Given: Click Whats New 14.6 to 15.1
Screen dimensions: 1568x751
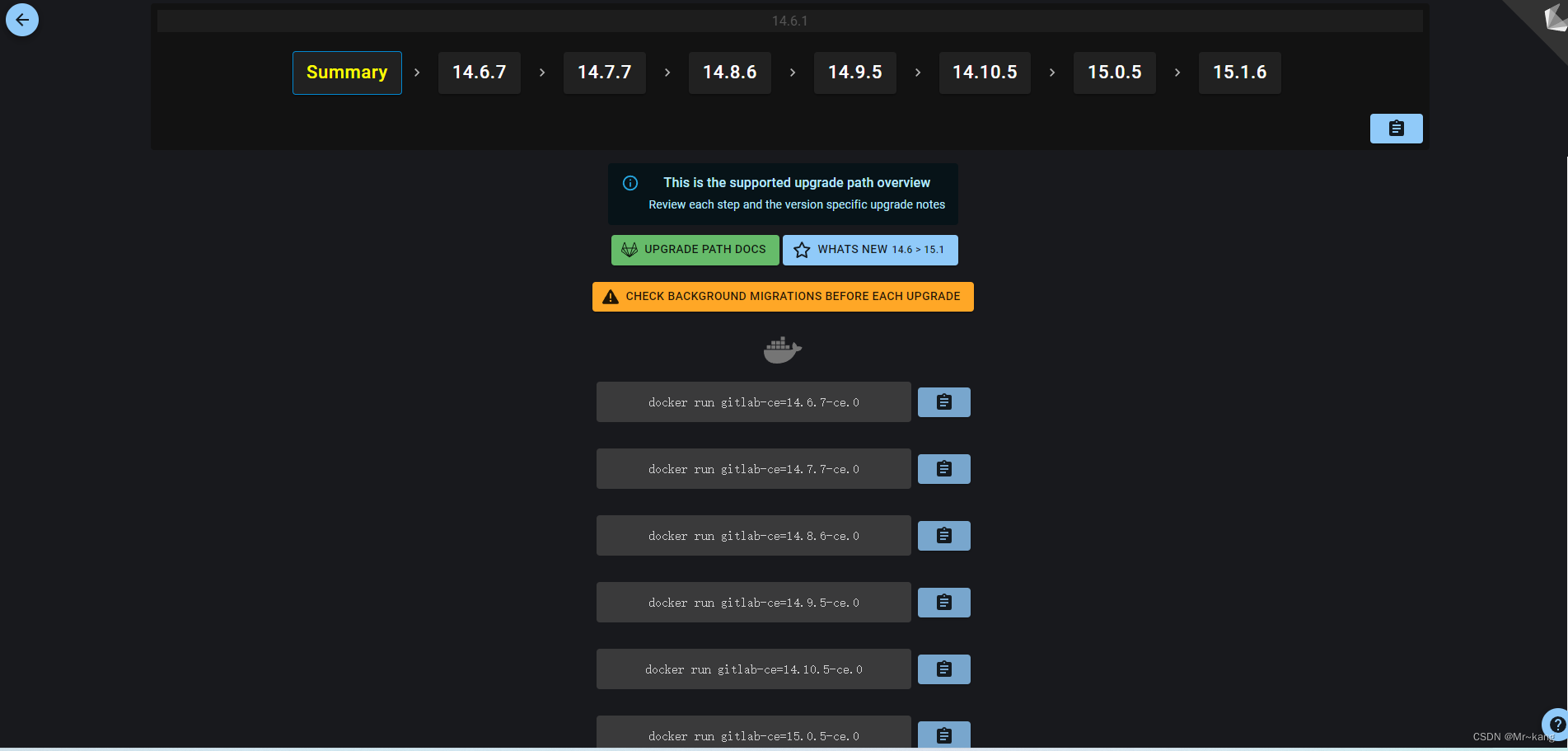Looking at the screenshot, I should [870, 249].
